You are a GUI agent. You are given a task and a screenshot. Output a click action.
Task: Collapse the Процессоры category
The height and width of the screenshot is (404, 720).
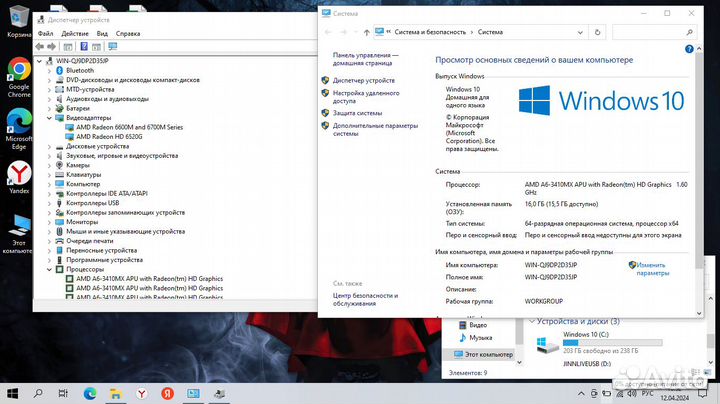click(49, 269)
